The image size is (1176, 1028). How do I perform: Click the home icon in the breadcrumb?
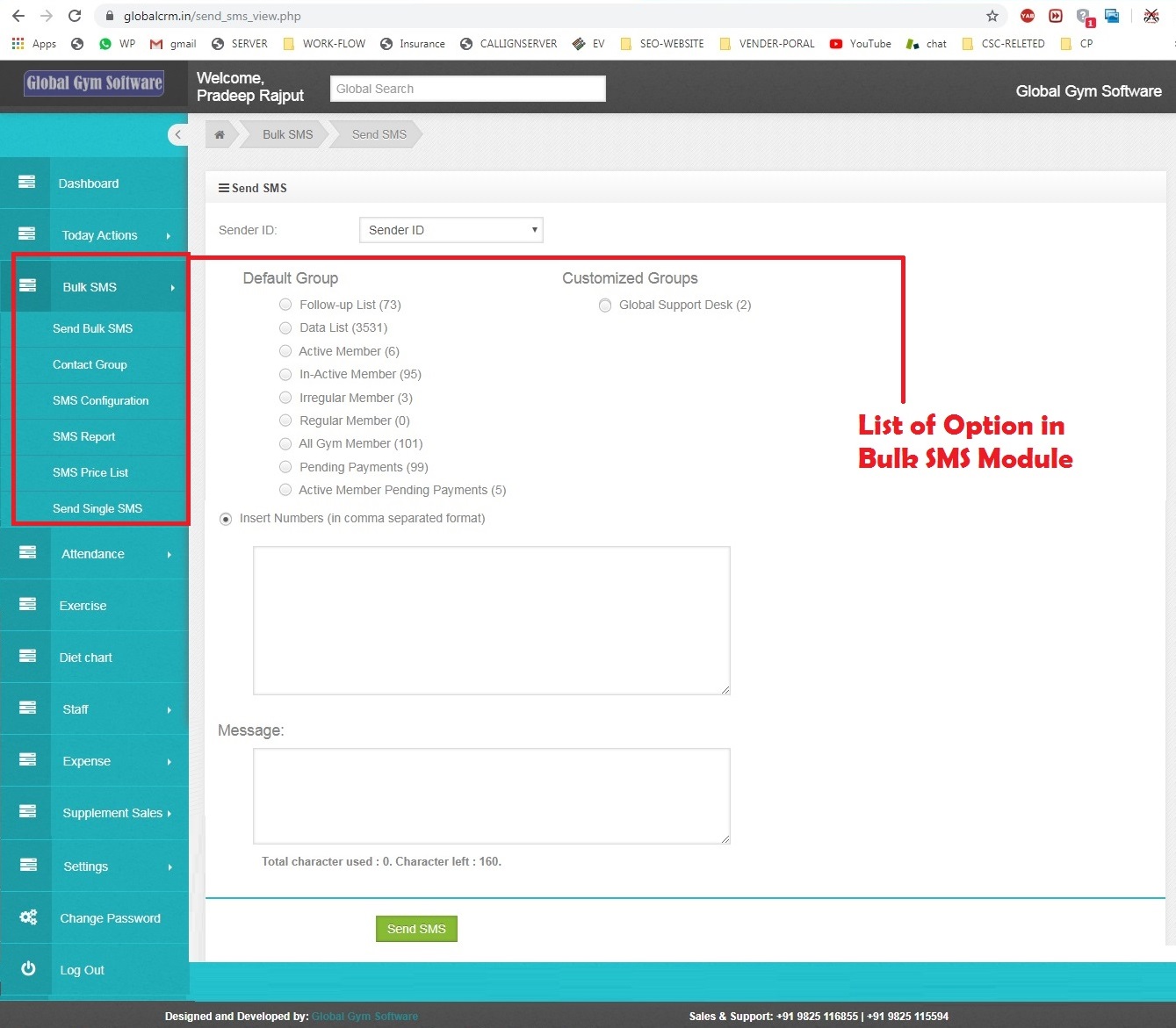click(x=220, y=133)
